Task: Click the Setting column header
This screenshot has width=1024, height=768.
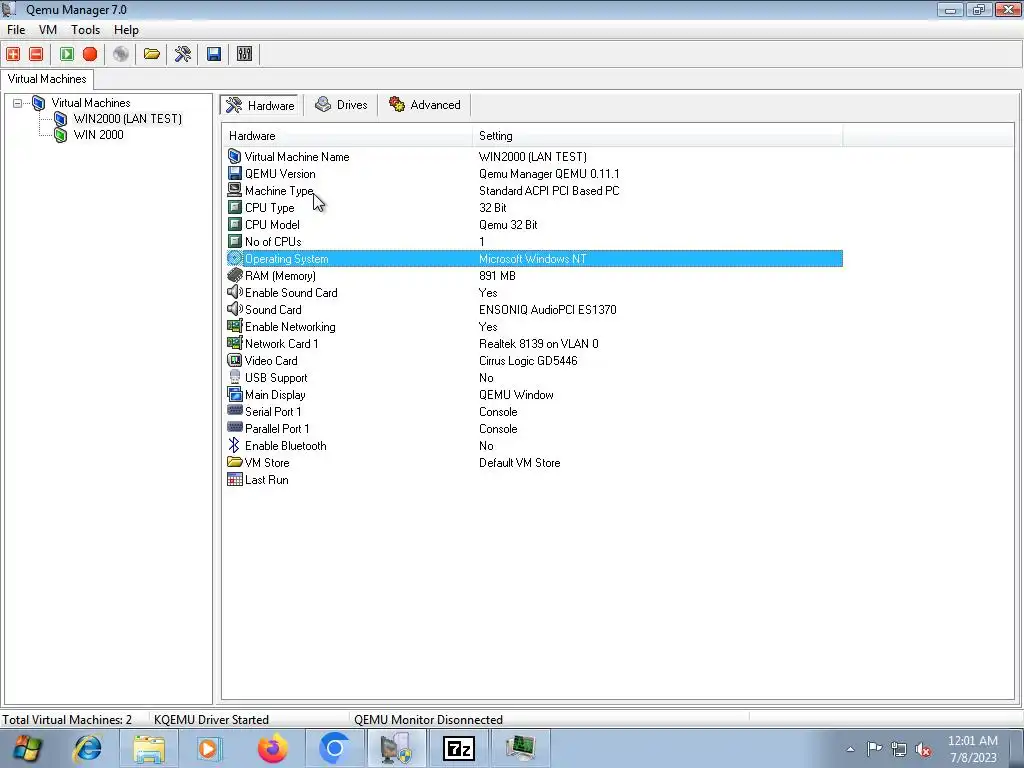Action: (658, 136)
